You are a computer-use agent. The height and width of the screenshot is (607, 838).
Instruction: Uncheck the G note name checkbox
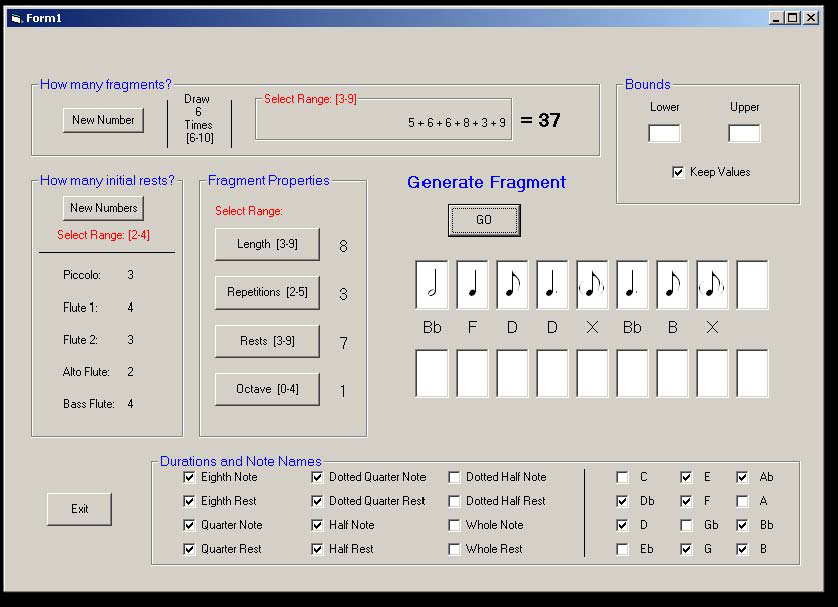tap(687, 549)
